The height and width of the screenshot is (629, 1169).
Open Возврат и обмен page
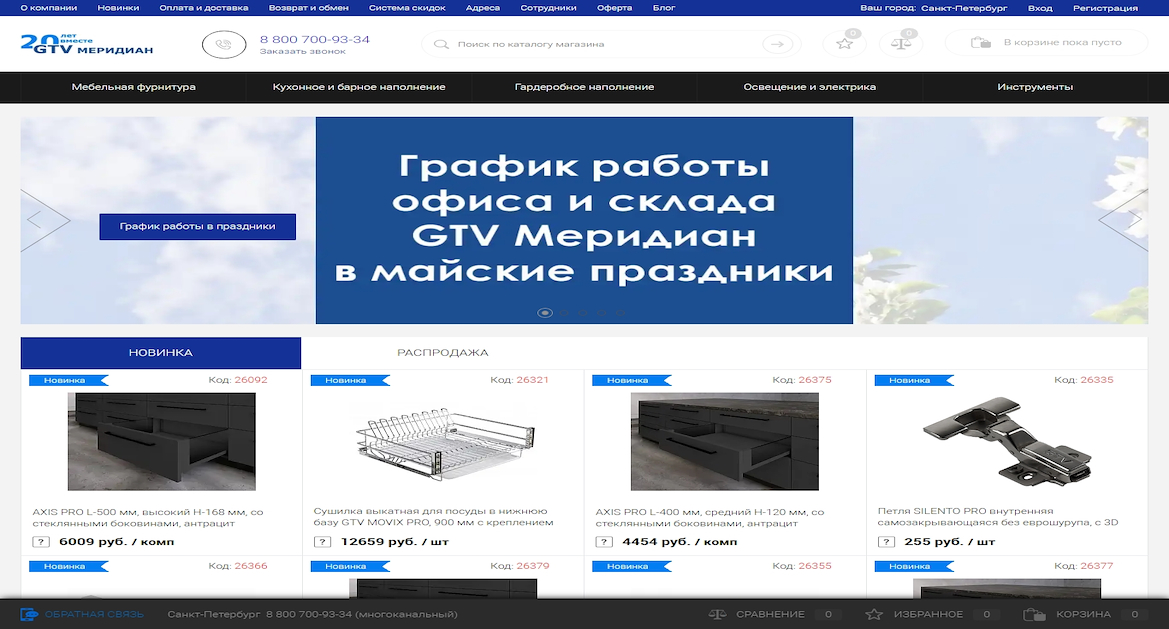tap(309, 8)
